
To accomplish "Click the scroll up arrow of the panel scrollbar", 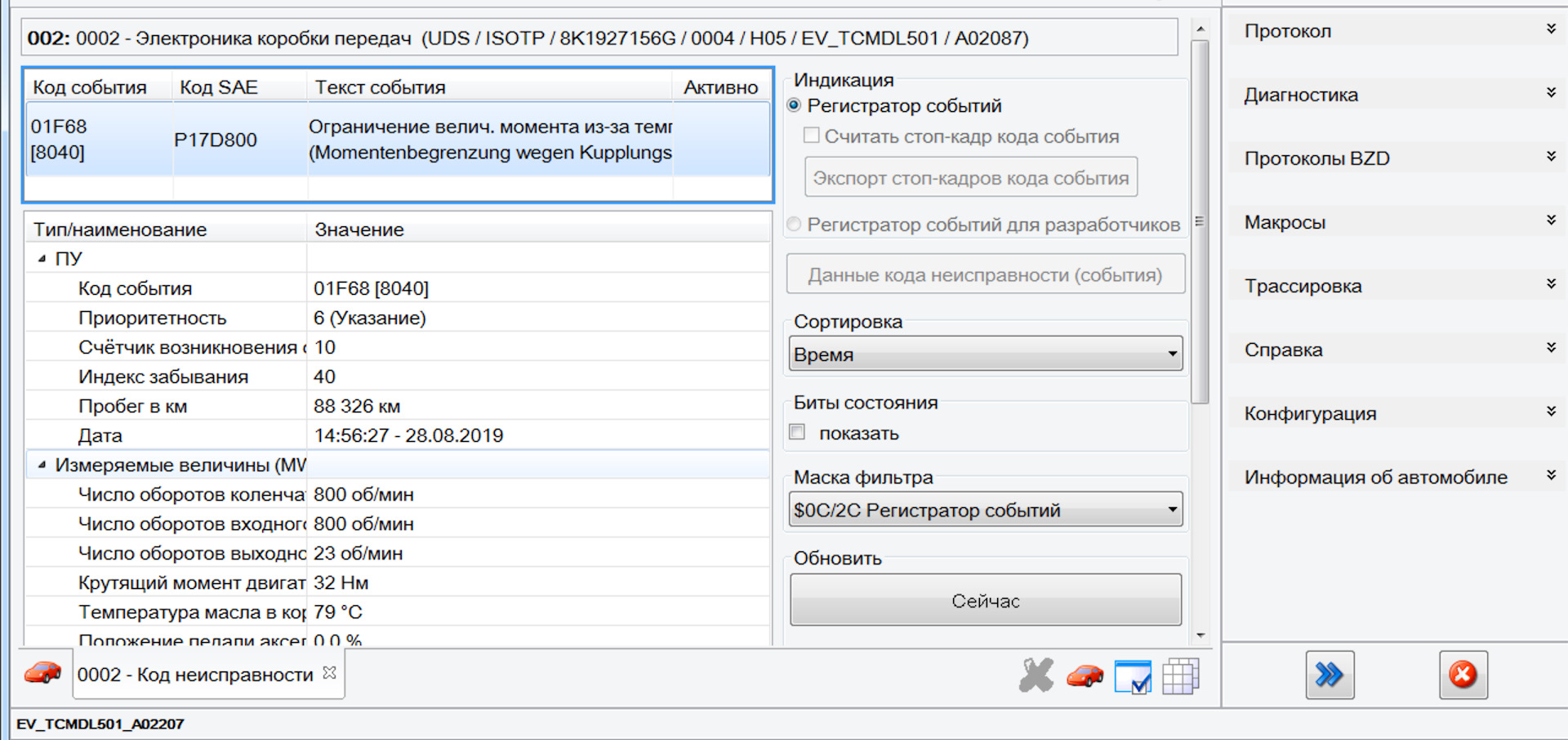I will point(1200,29).
